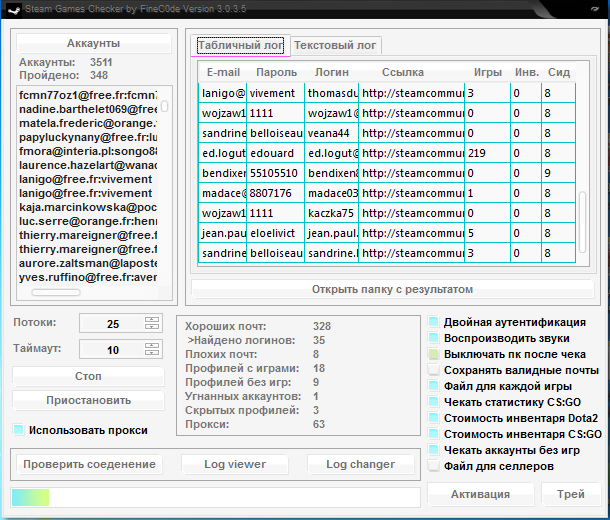The height and width of the screenshot is (520, 610).
Task: Select password cell 'eloelivict'
Action: 276,233
